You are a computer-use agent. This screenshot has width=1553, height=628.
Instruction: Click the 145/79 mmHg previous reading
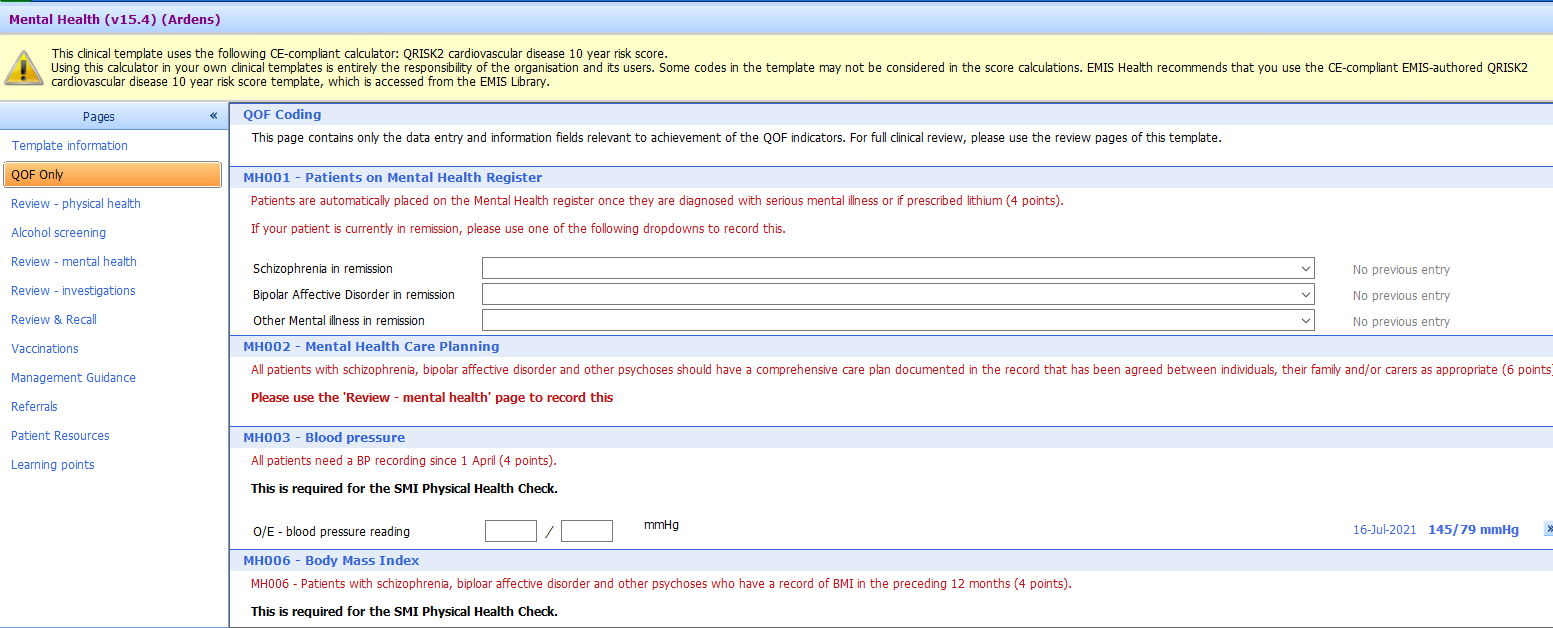click(x=1472, y=530)
